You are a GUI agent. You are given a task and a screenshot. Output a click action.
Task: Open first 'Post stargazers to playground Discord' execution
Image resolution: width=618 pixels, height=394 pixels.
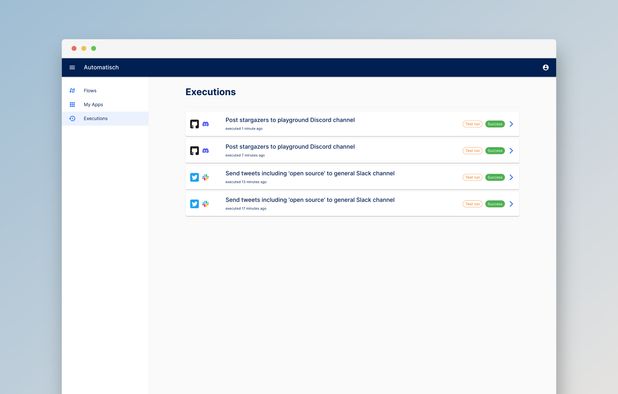click(290, 120)
